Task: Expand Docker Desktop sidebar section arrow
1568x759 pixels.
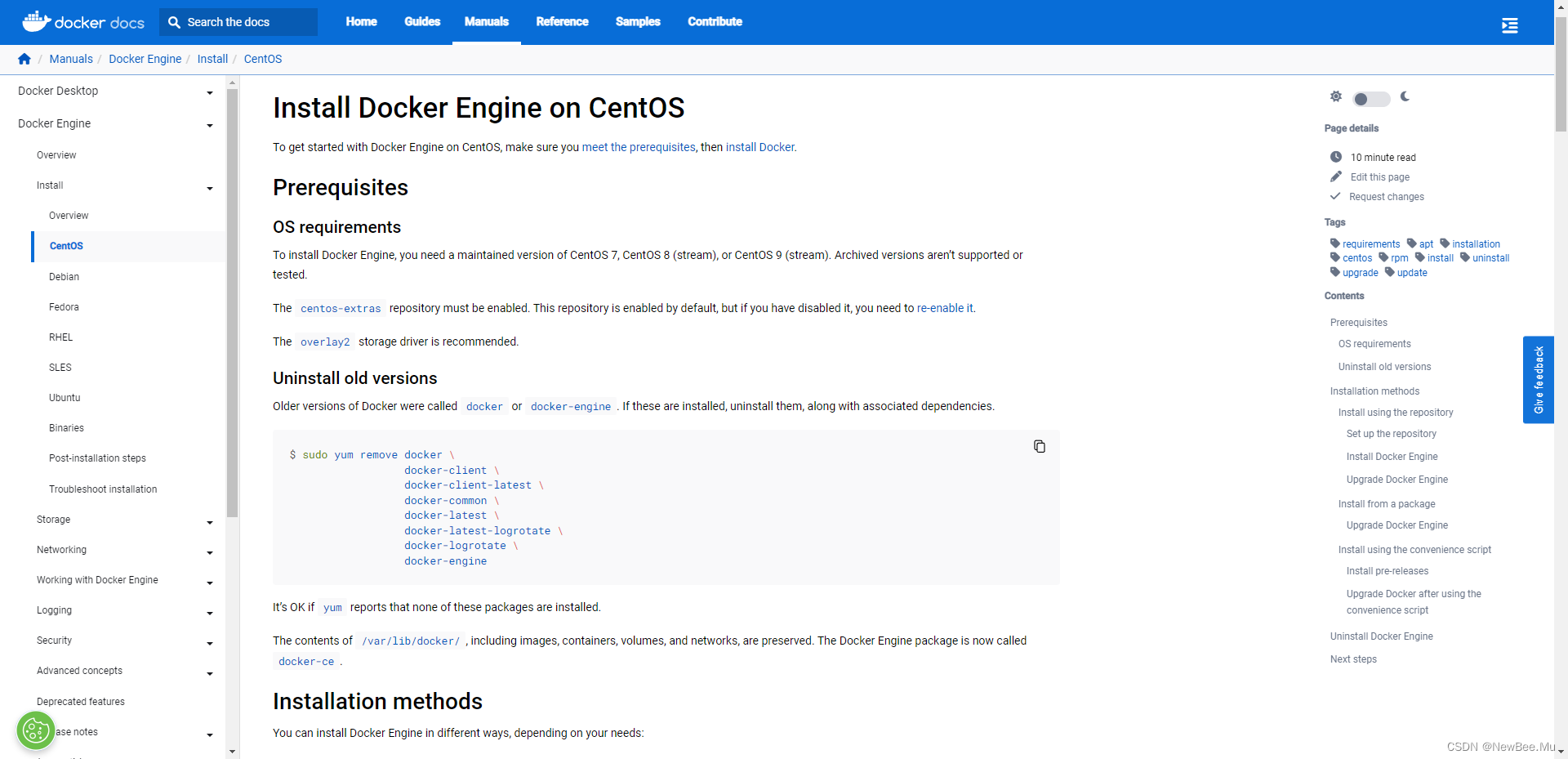Action: (x=210, y=93)
